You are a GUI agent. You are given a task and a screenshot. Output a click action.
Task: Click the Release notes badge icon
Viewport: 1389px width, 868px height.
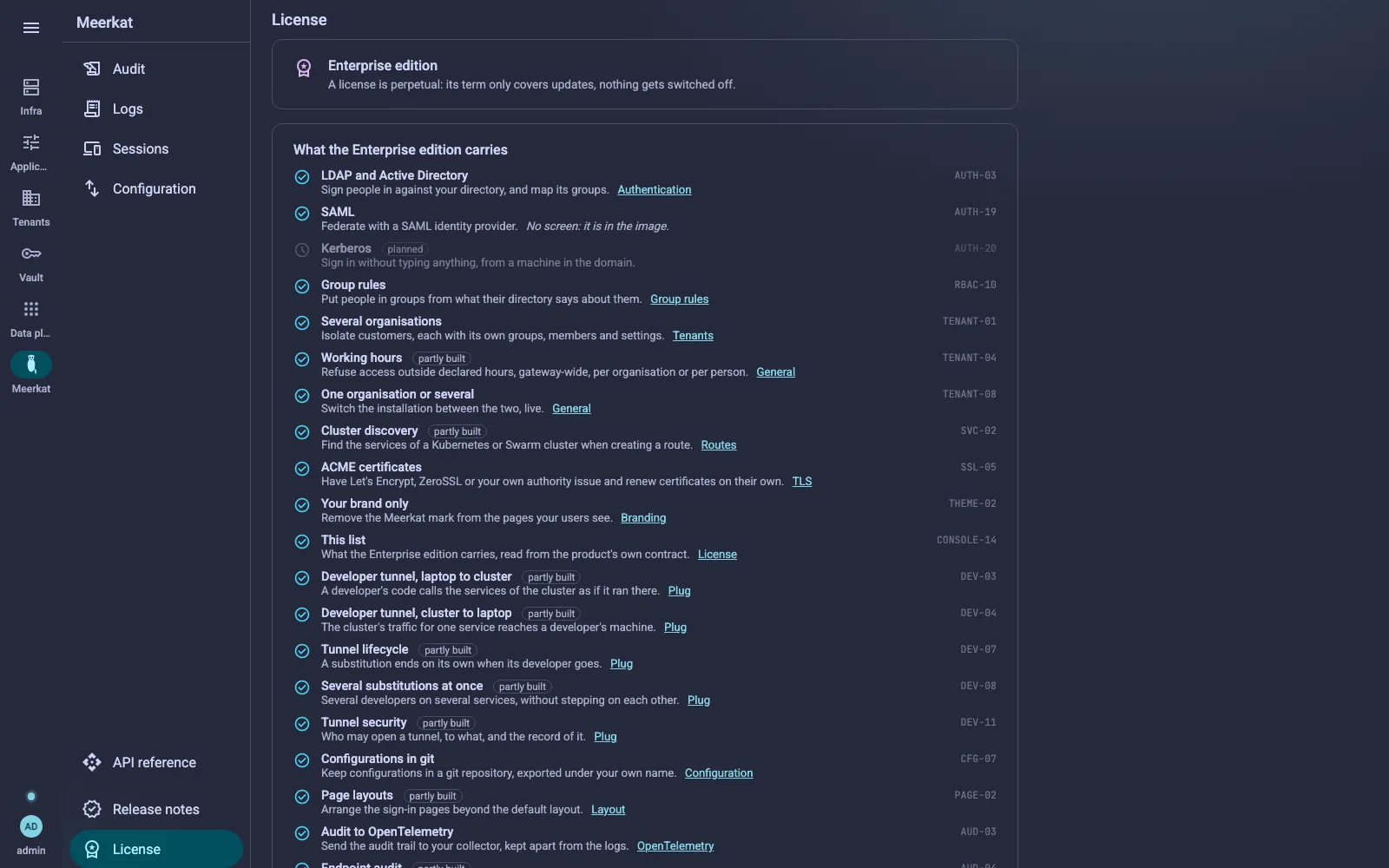pyautogui.click(x=92, y=809)
